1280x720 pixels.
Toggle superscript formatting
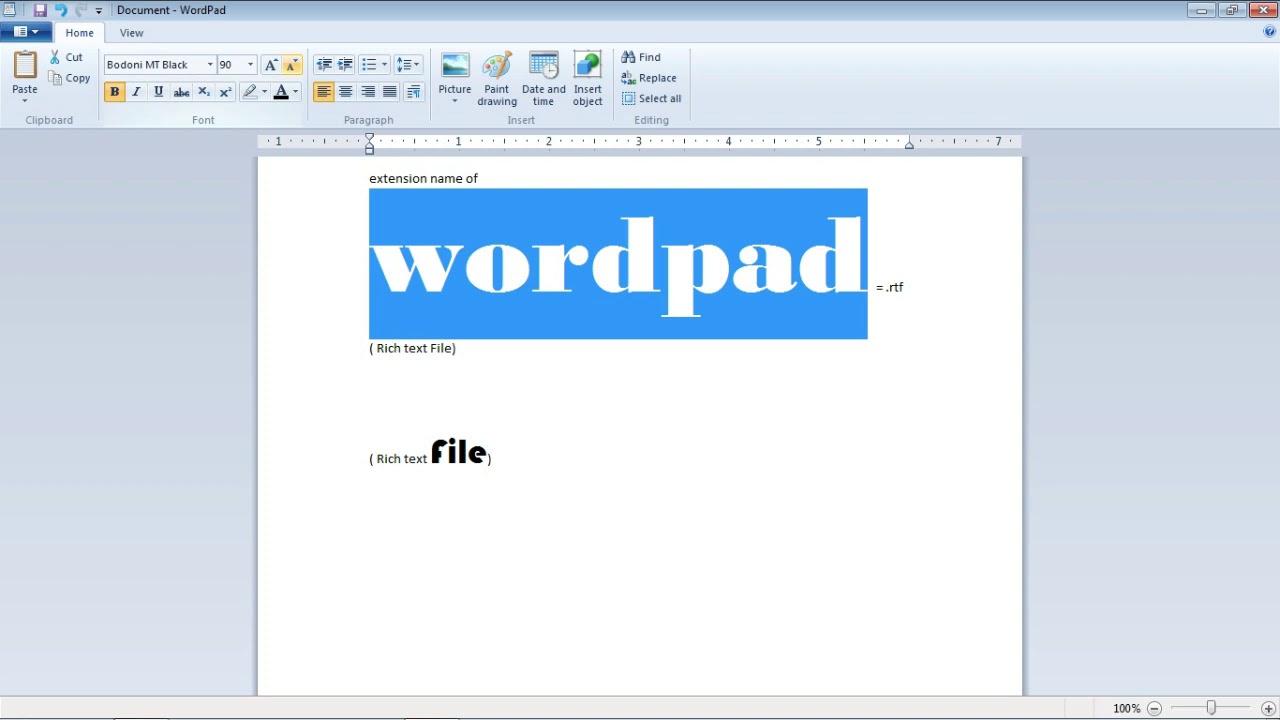pyautogui.click(x=225, y=92)
